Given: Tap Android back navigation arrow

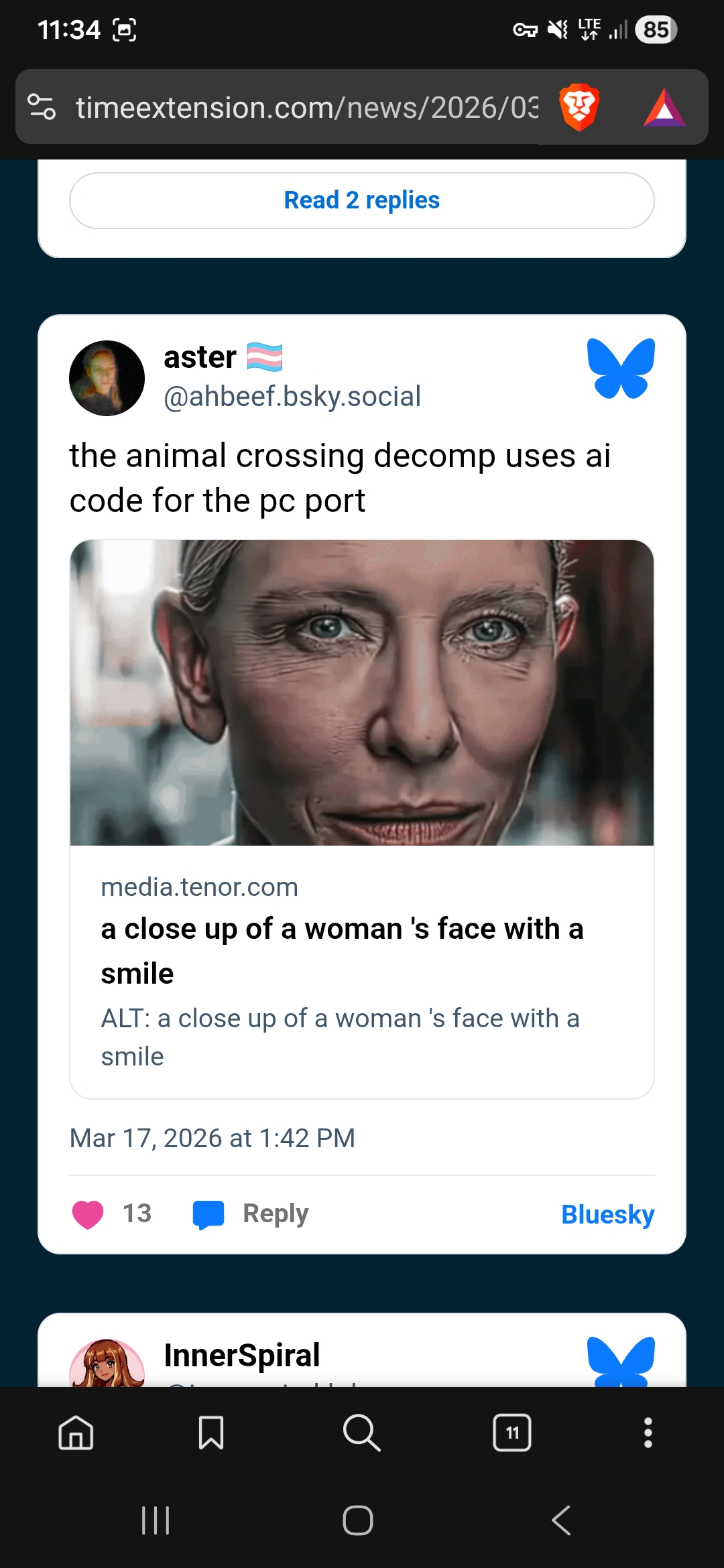Looking at the screenshot, I should [x=561, y=1520].
